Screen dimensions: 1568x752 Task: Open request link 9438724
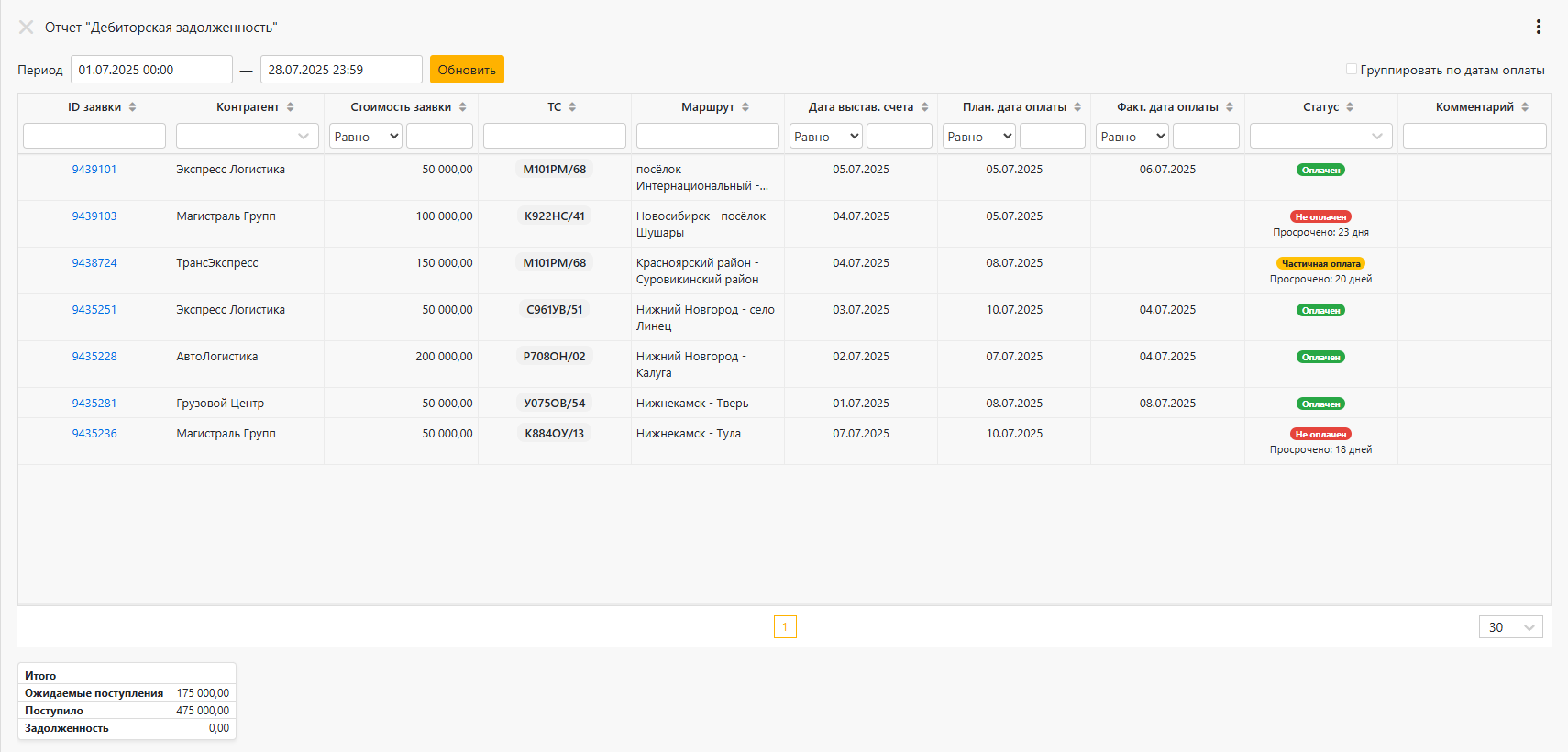point(94,263)
